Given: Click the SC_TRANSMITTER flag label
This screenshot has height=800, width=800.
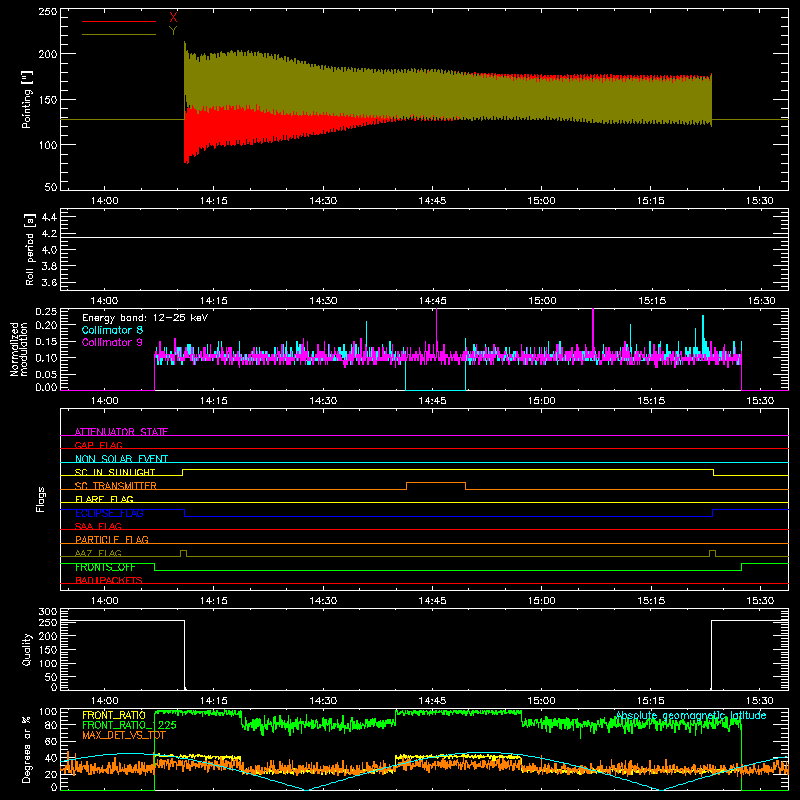Looking at the screenshot, I should (116, 486).
